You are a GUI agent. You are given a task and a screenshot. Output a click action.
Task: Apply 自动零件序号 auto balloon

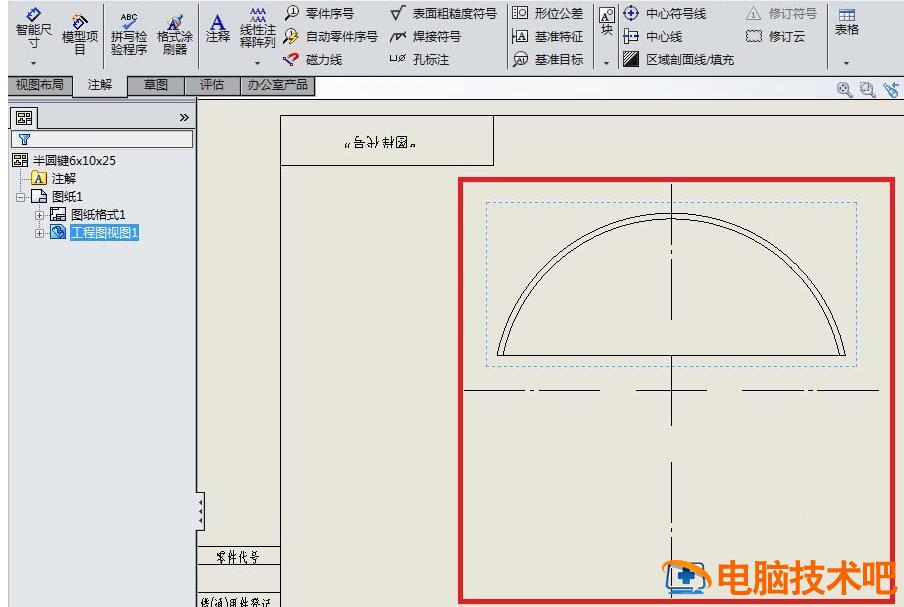point(330,36)
